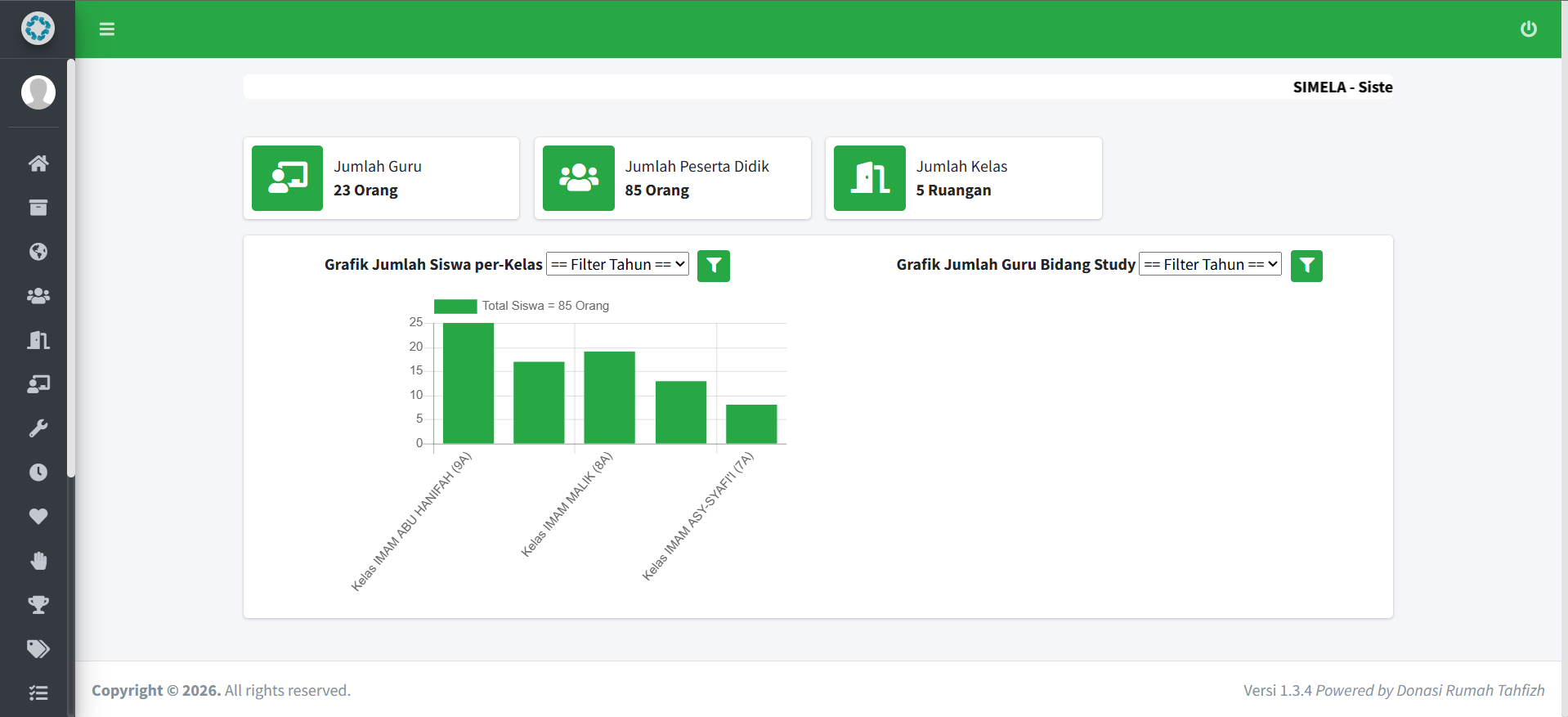Open the door/classroom sidebar icon
Image resolution: width=1568 pixels, height=717 pixels.
[38, 340]
